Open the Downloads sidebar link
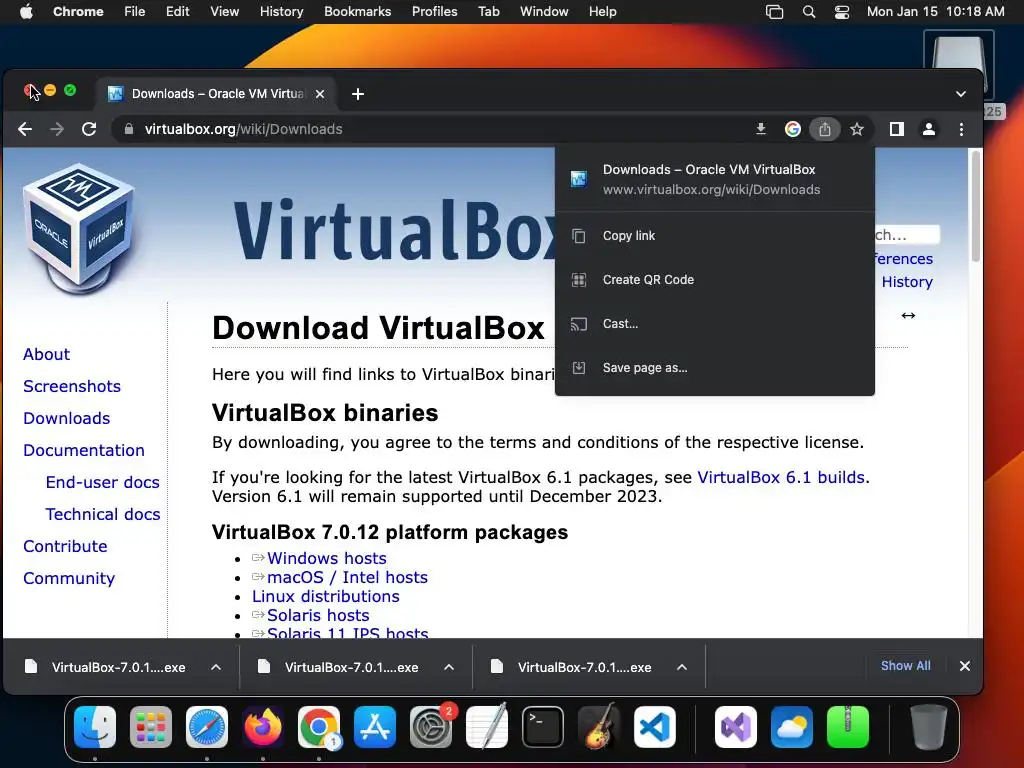Viewport: 1024px width, 768px height. coord(67,419)
